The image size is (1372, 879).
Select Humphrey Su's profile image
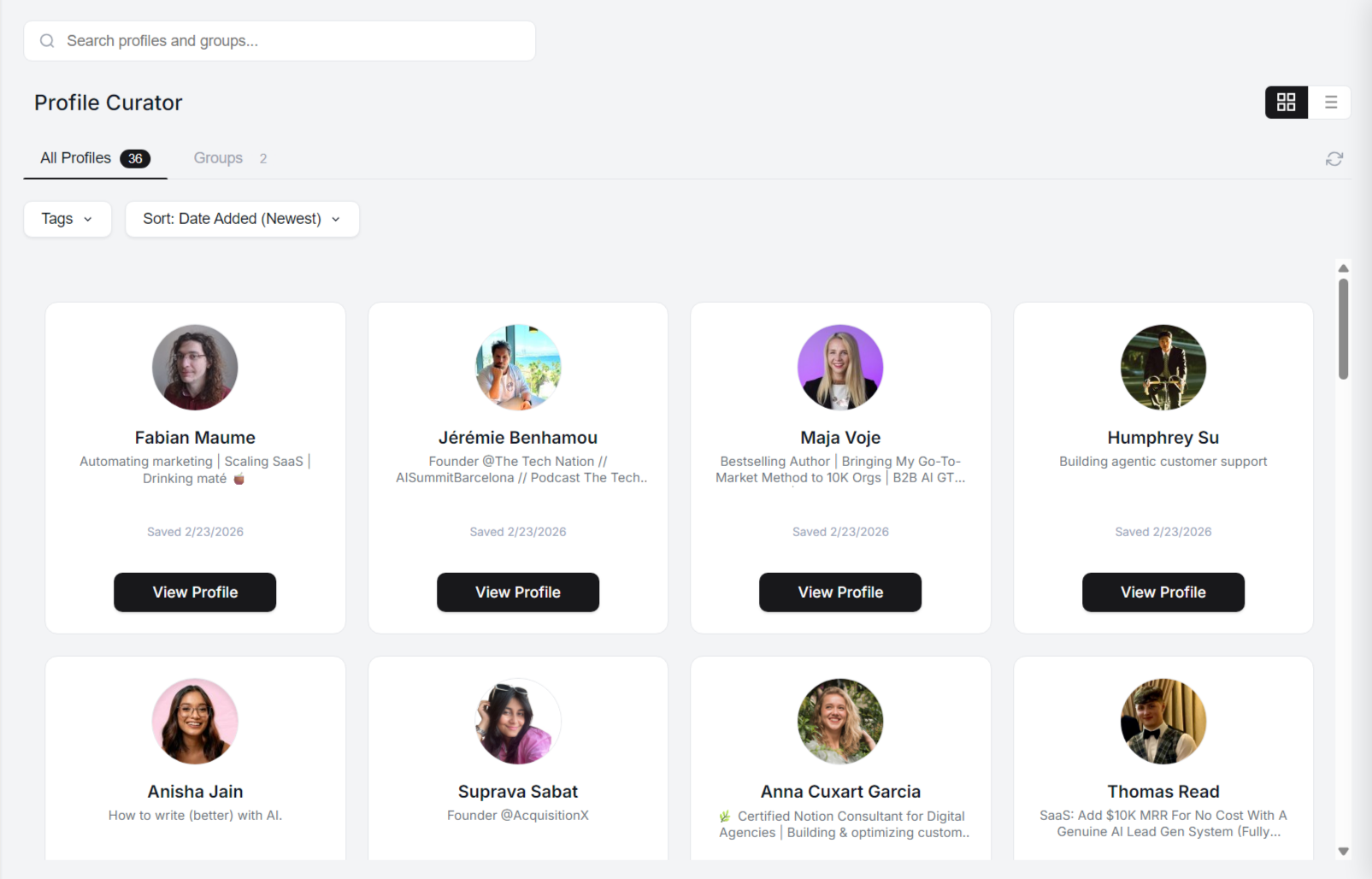pos(1163,367)
